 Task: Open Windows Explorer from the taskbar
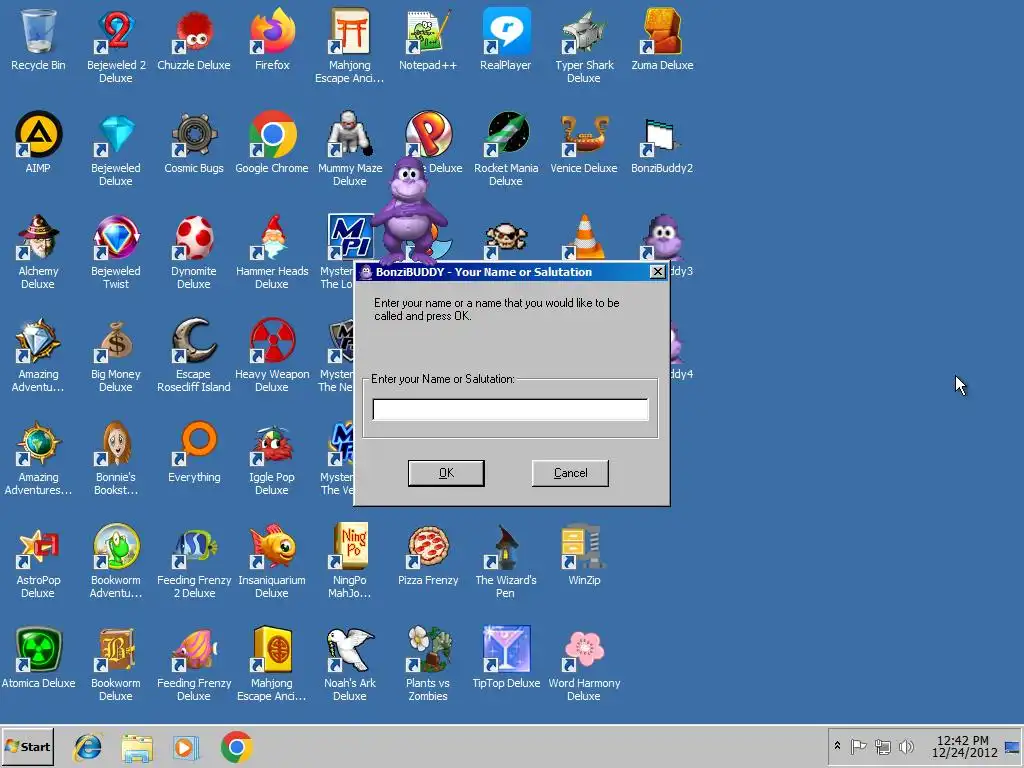(x=137, y=747)
